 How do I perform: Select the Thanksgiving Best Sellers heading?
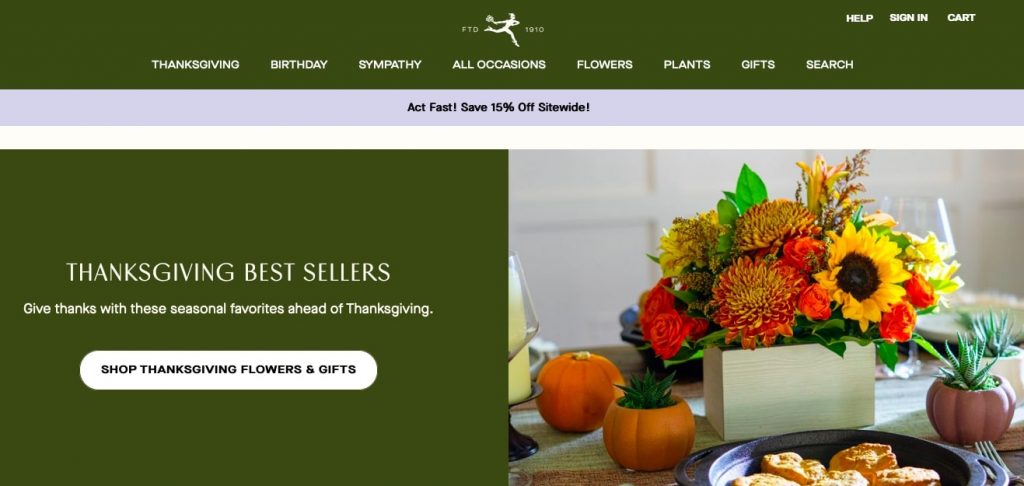pos(229,272)
